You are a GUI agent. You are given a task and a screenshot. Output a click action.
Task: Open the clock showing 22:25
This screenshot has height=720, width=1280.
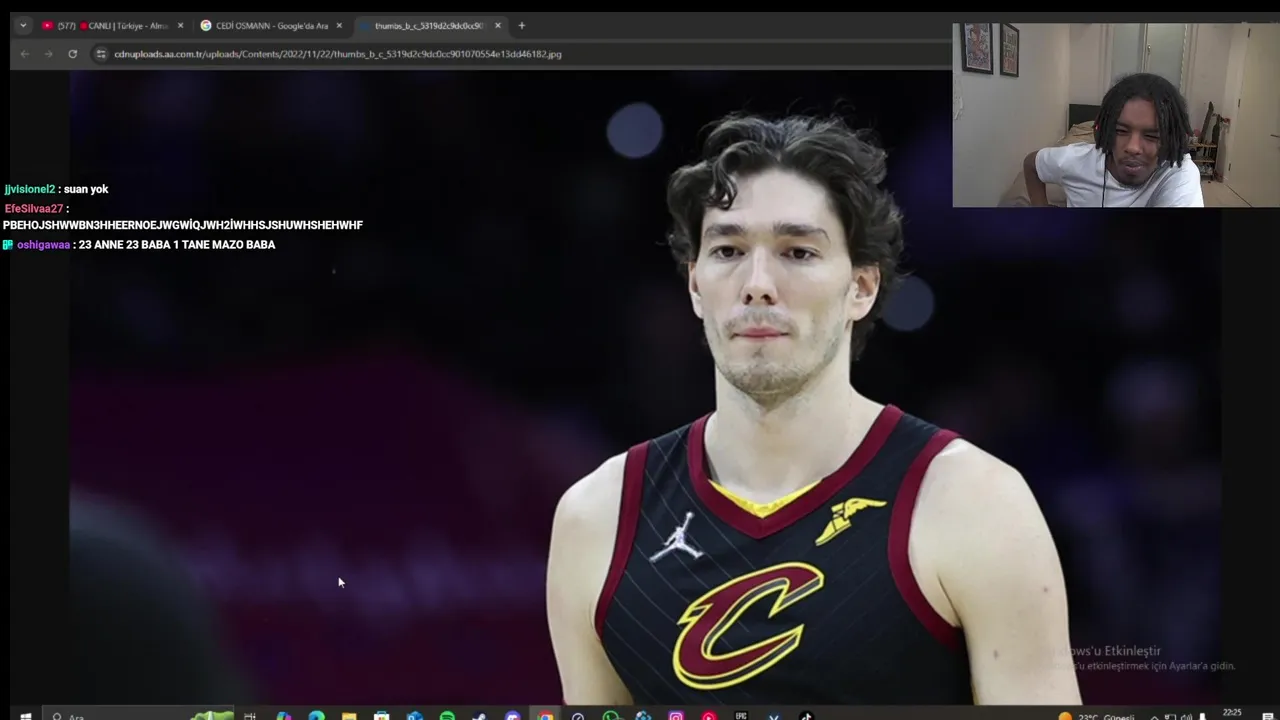pos(1232,713)
